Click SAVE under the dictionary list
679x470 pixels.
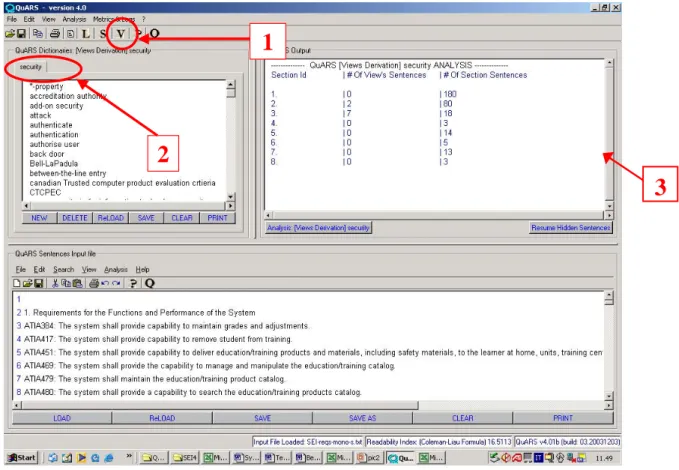click(146, 218)
